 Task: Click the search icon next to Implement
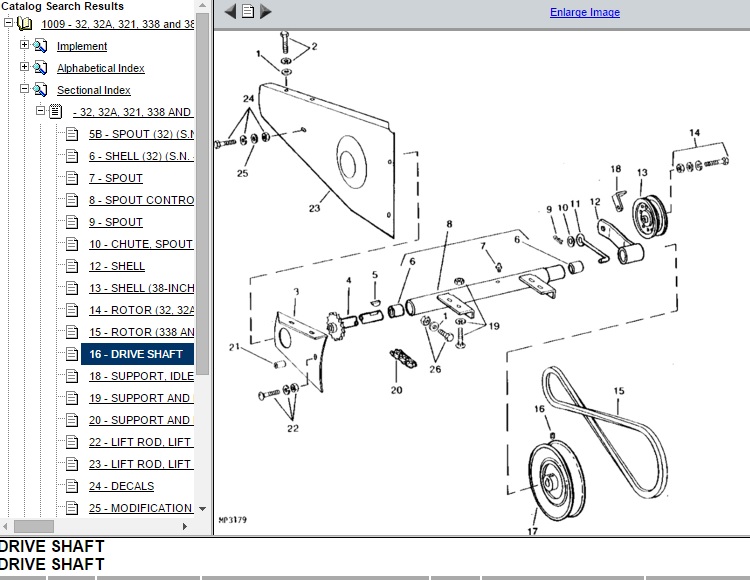point(40,46)
